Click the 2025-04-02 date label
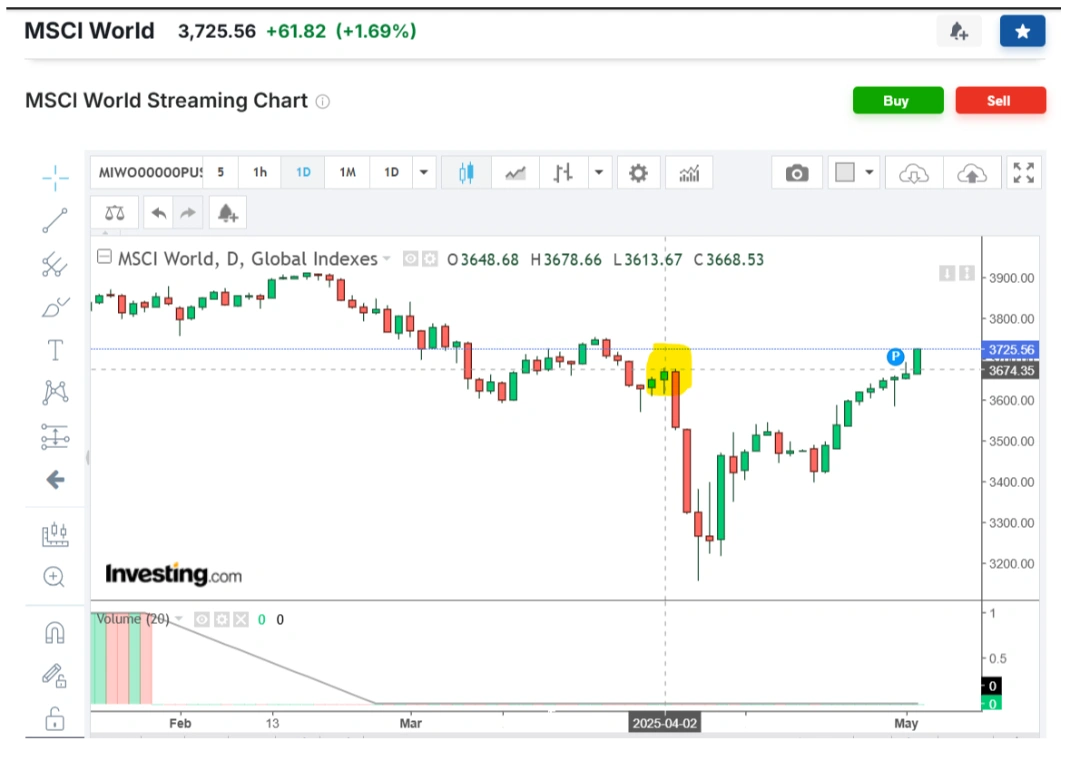The width and height of the screenshot is (1080, 760). [665, 723]
